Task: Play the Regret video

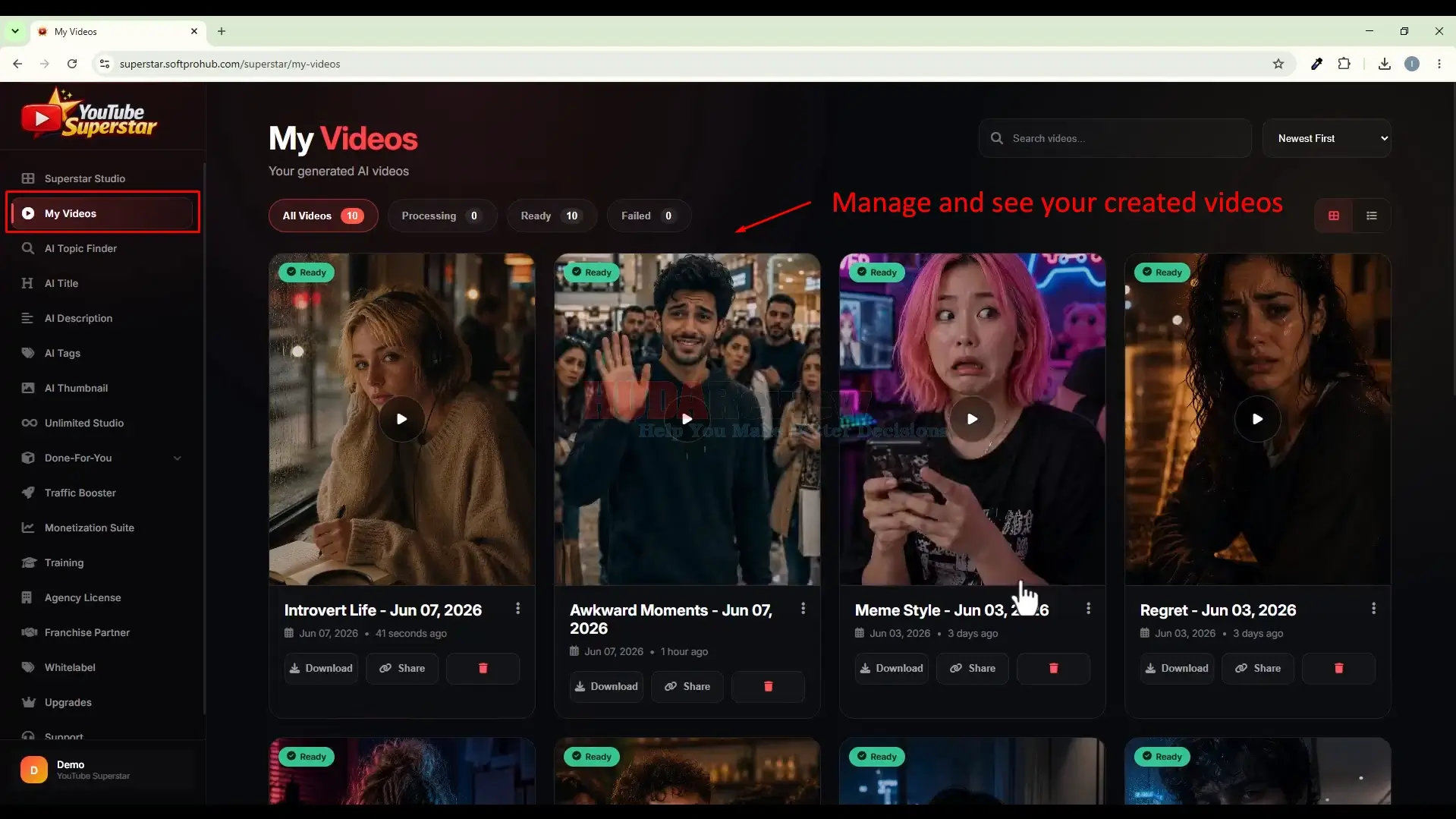Action: click(1257, 419)
